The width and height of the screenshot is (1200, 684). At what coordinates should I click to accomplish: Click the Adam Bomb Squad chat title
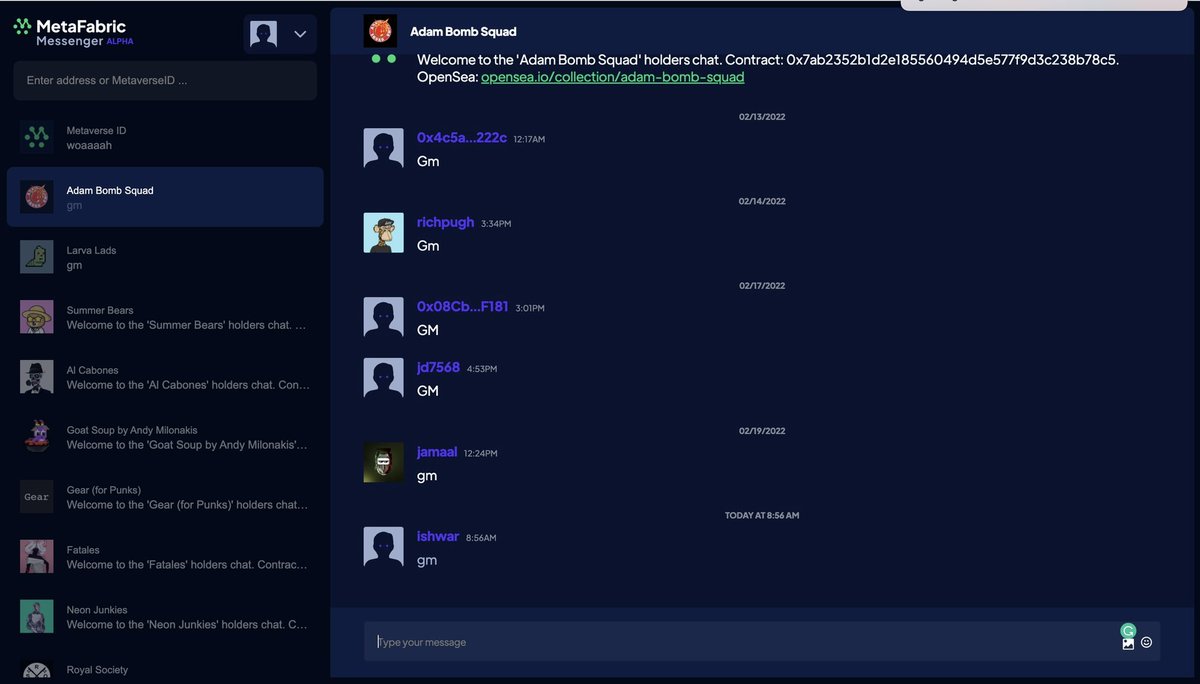click(x=463, y=32)
